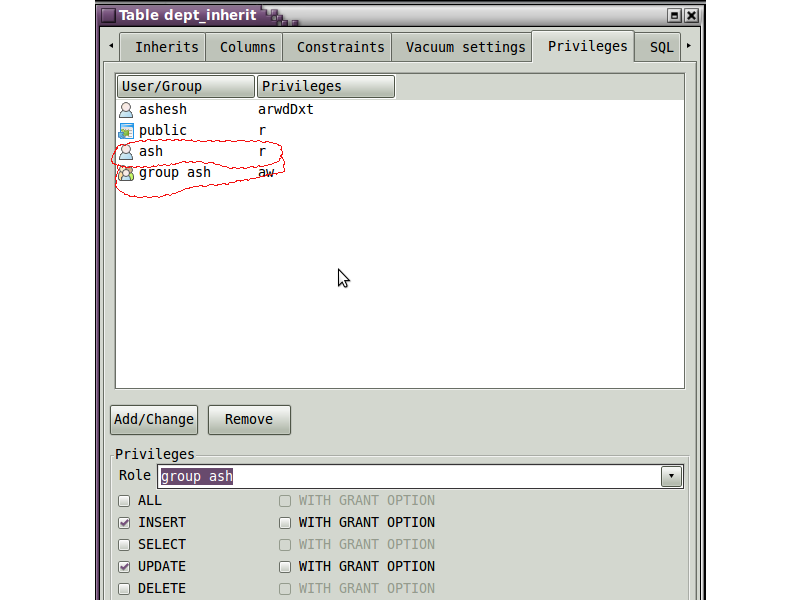Switch to the Columns tab
The image size is (800, 600).
247,47
